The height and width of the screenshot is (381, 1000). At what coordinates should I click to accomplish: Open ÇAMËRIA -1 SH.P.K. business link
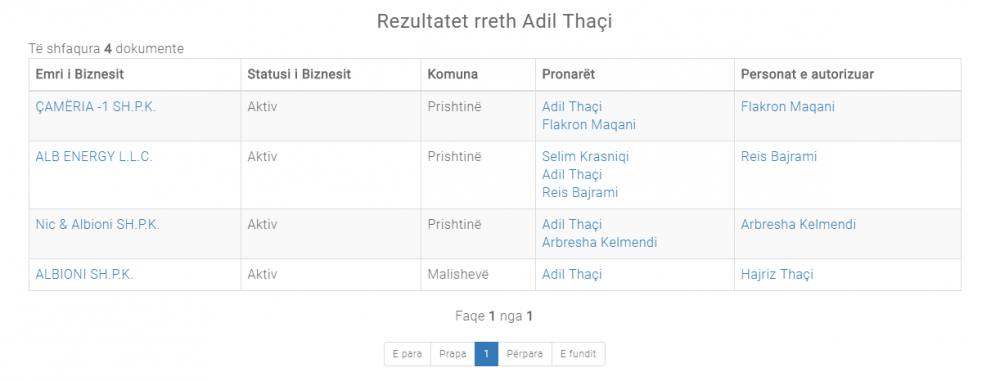click(96, 107)
